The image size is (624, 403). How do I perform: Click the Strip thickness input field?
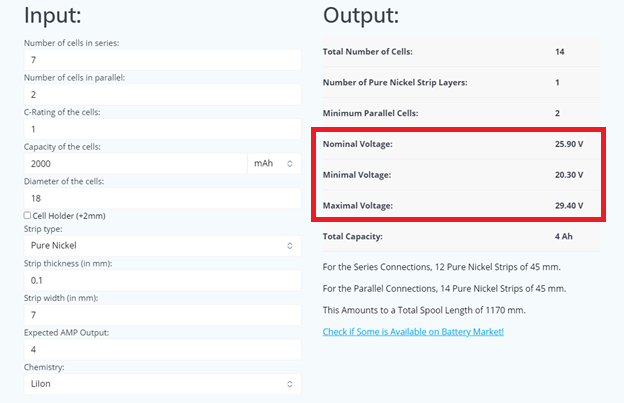coord(160,281)
